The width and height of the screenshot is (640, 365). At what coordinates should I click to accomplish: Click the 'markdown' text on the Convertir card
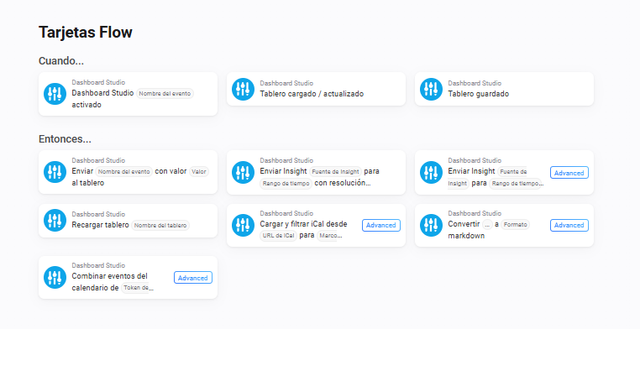(466, 236)
